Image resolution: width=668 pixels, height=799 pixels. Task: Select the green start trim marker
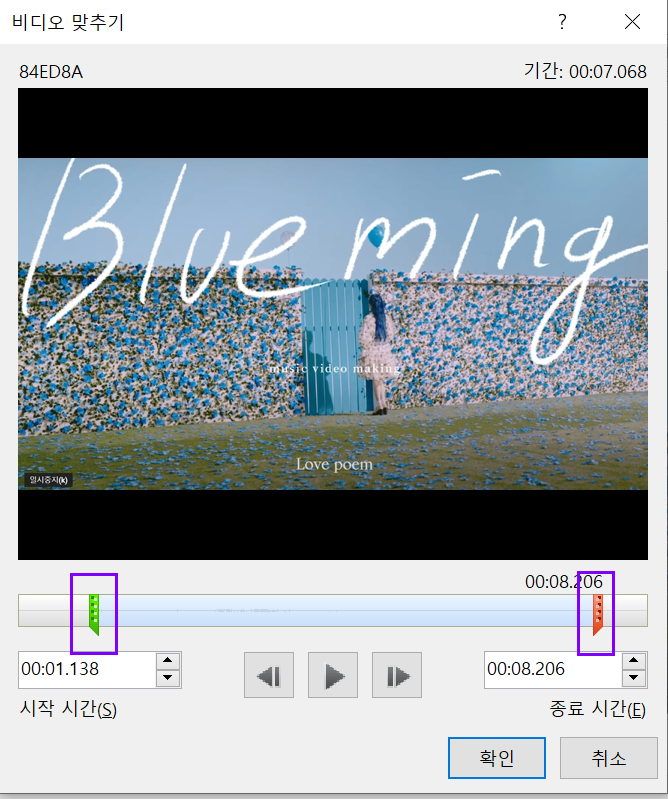pos(94,614)
